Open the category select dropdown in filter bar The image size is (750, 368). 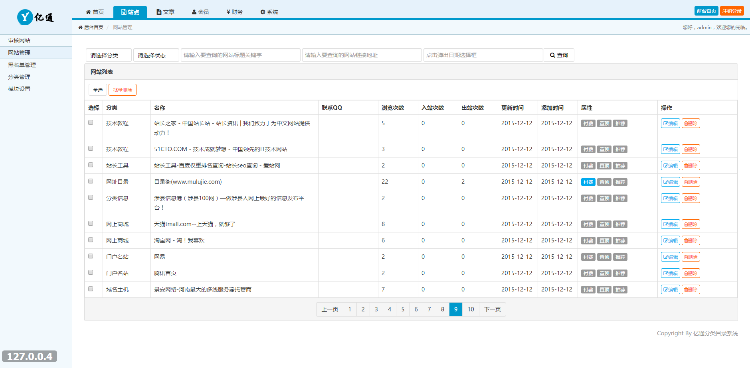(109, 55)
